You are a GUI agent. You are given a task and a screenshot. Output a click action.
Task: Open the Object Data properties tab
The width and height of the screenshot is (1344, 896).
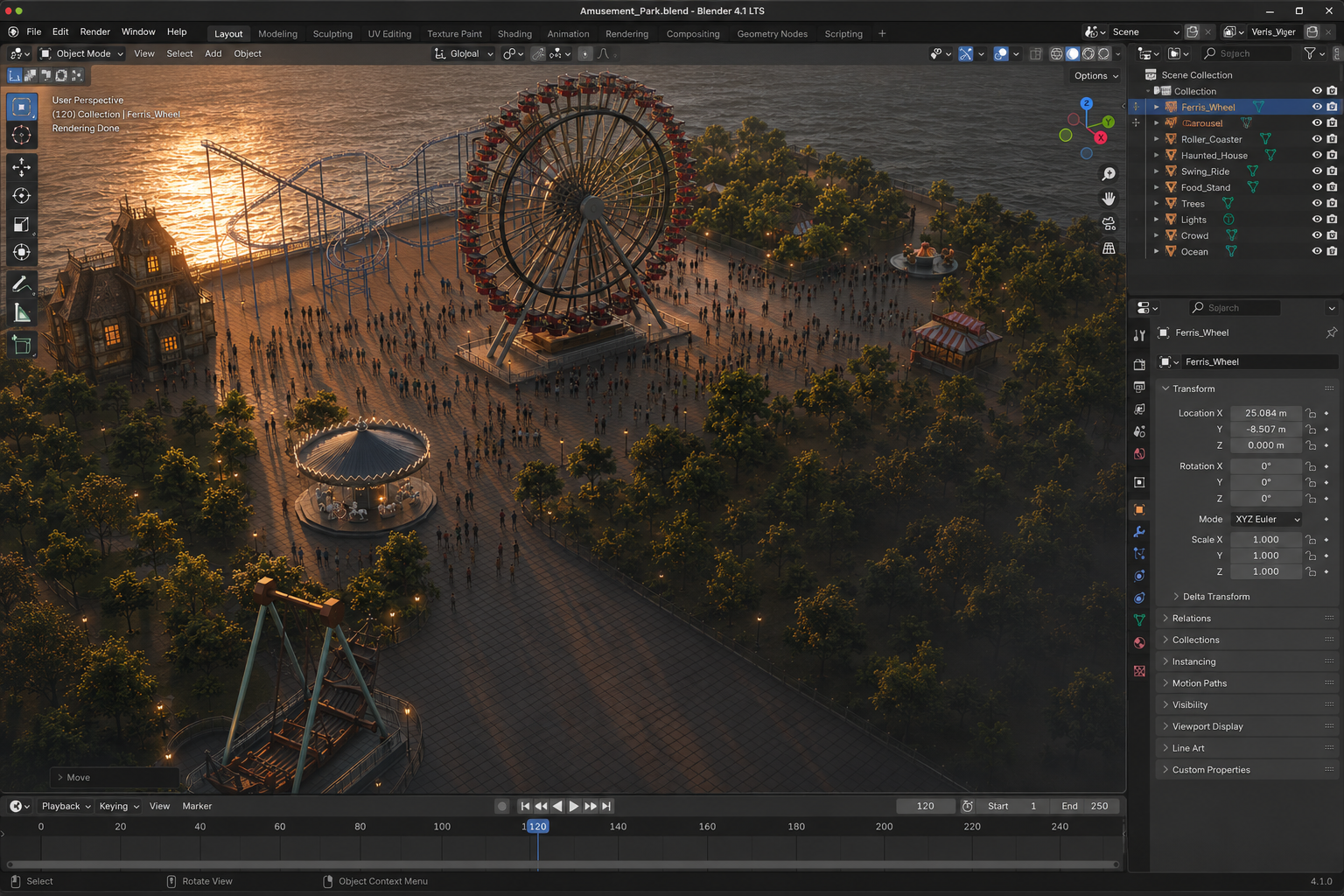[1139, 620]
